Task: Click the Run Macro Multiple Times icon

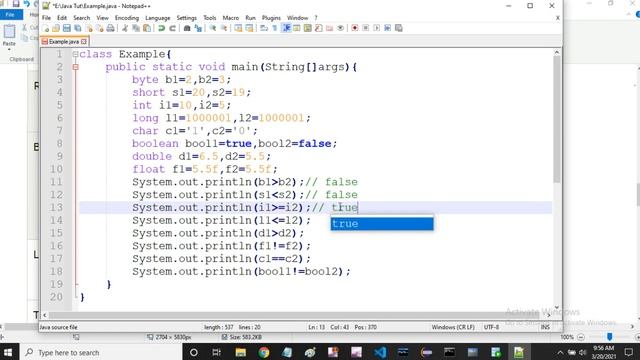Action: point(387,28)
